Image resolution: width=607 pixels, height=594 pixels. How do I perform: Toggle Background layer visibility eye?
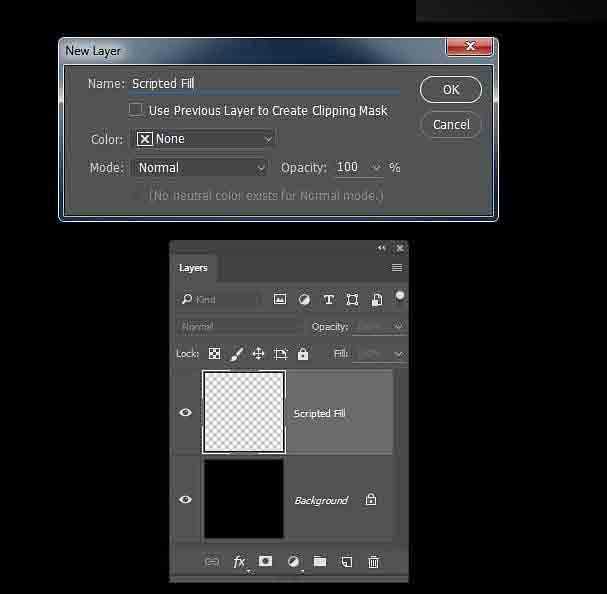[186, 499]
